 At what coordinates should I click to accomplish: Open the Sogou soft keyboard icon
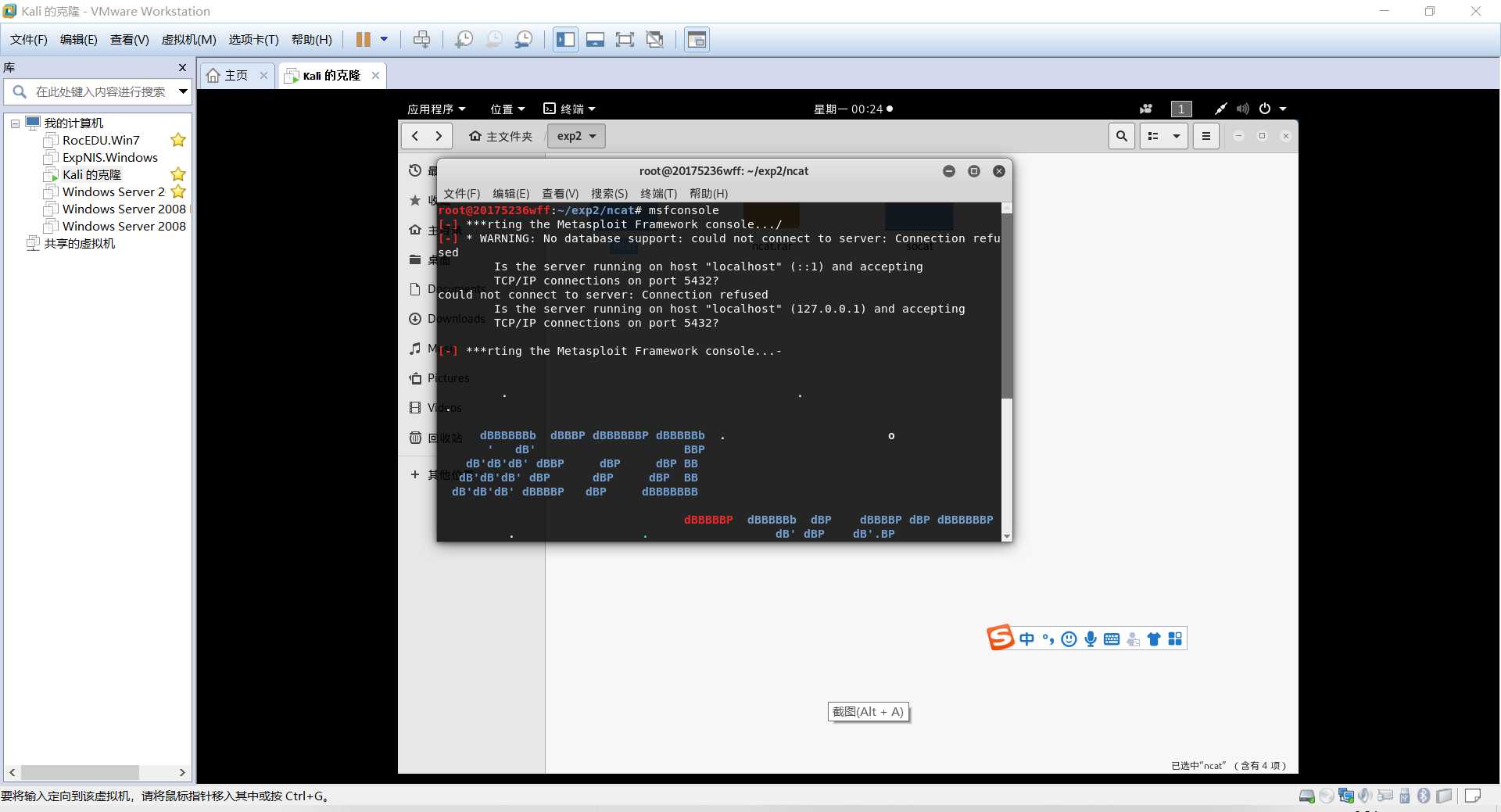coord(1111,639)
